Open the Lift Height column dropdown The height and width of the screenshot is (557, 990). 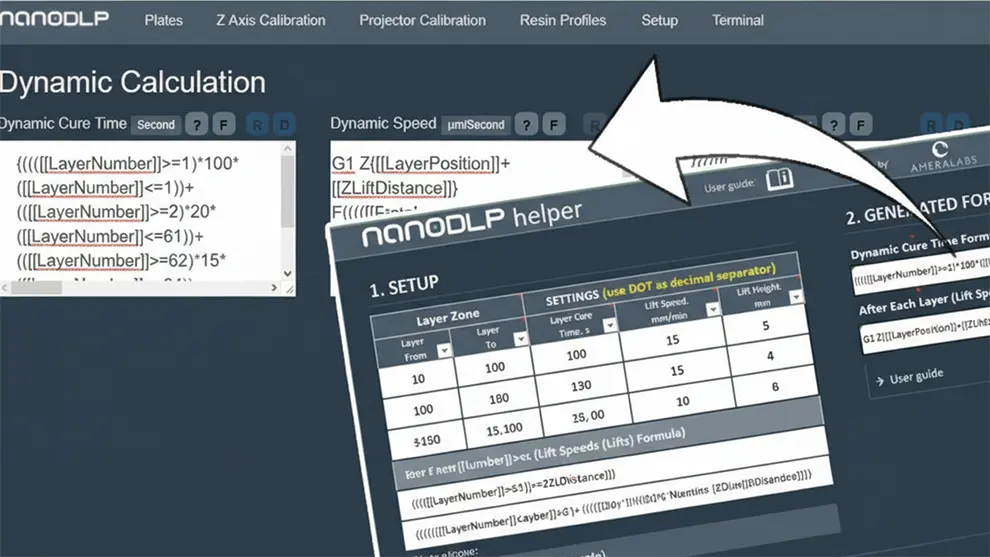tap(795, 297)
